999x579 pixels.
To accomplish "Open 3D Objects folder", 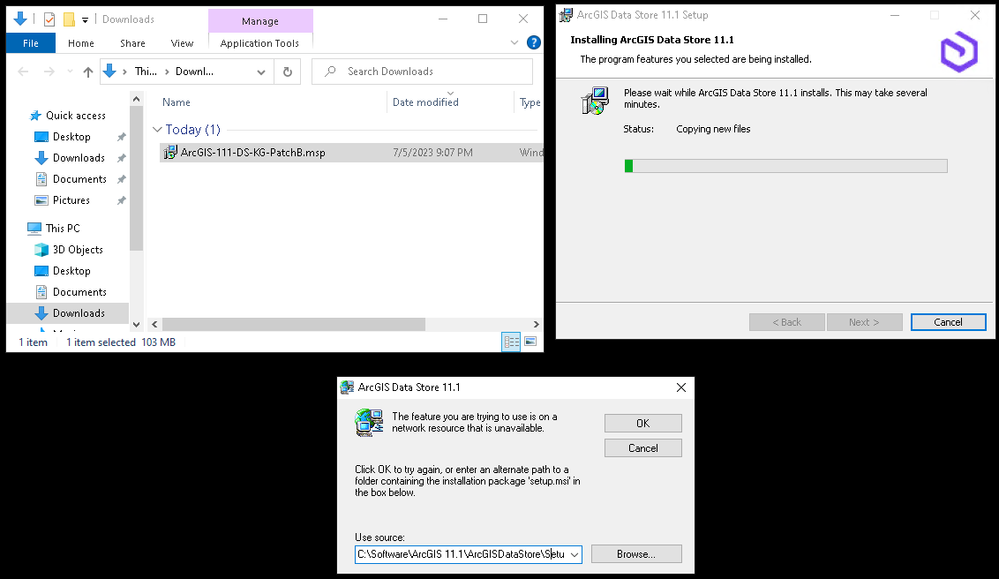I will 78,250.
